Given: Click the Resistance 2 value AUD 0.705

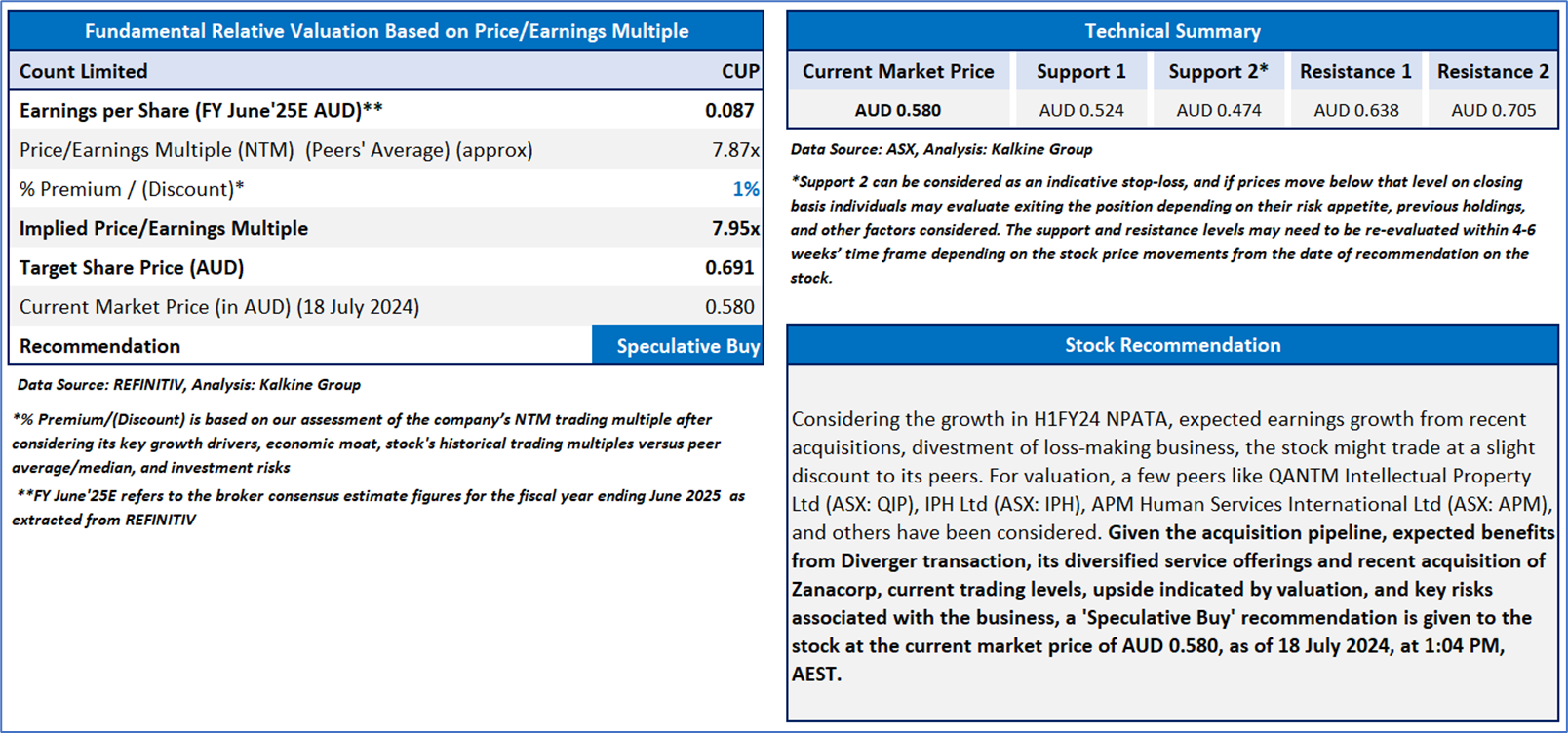Looking at the screenshot, I should pos(1493,110).
